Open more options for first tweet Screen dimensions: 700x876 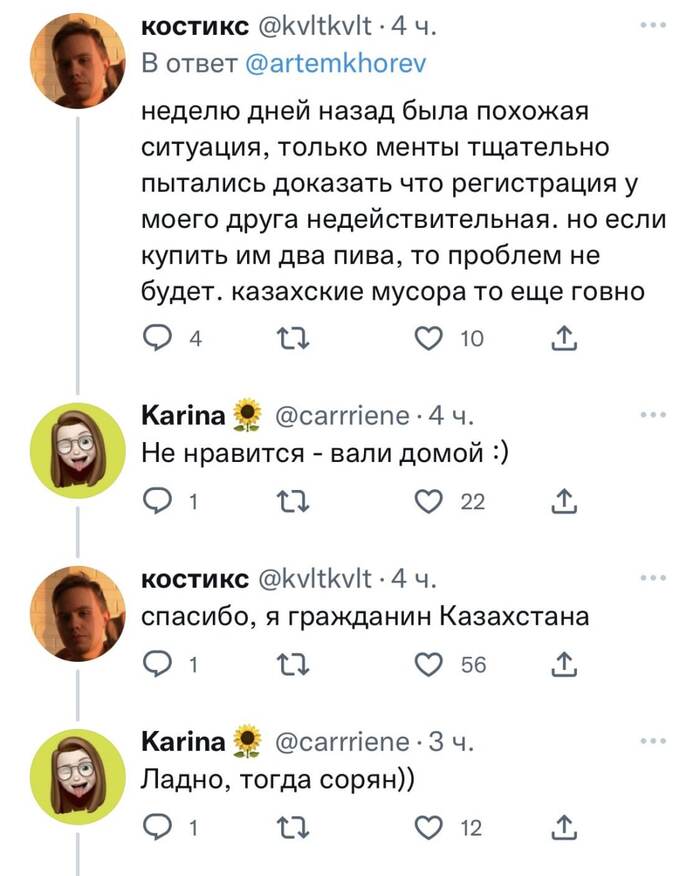651,26
